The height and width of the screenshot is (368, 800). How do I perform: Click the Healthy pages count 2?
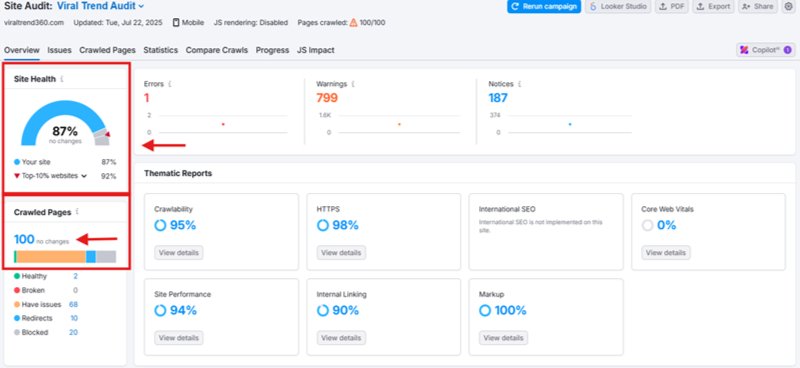pyautogui.click(x=76, y=276)
